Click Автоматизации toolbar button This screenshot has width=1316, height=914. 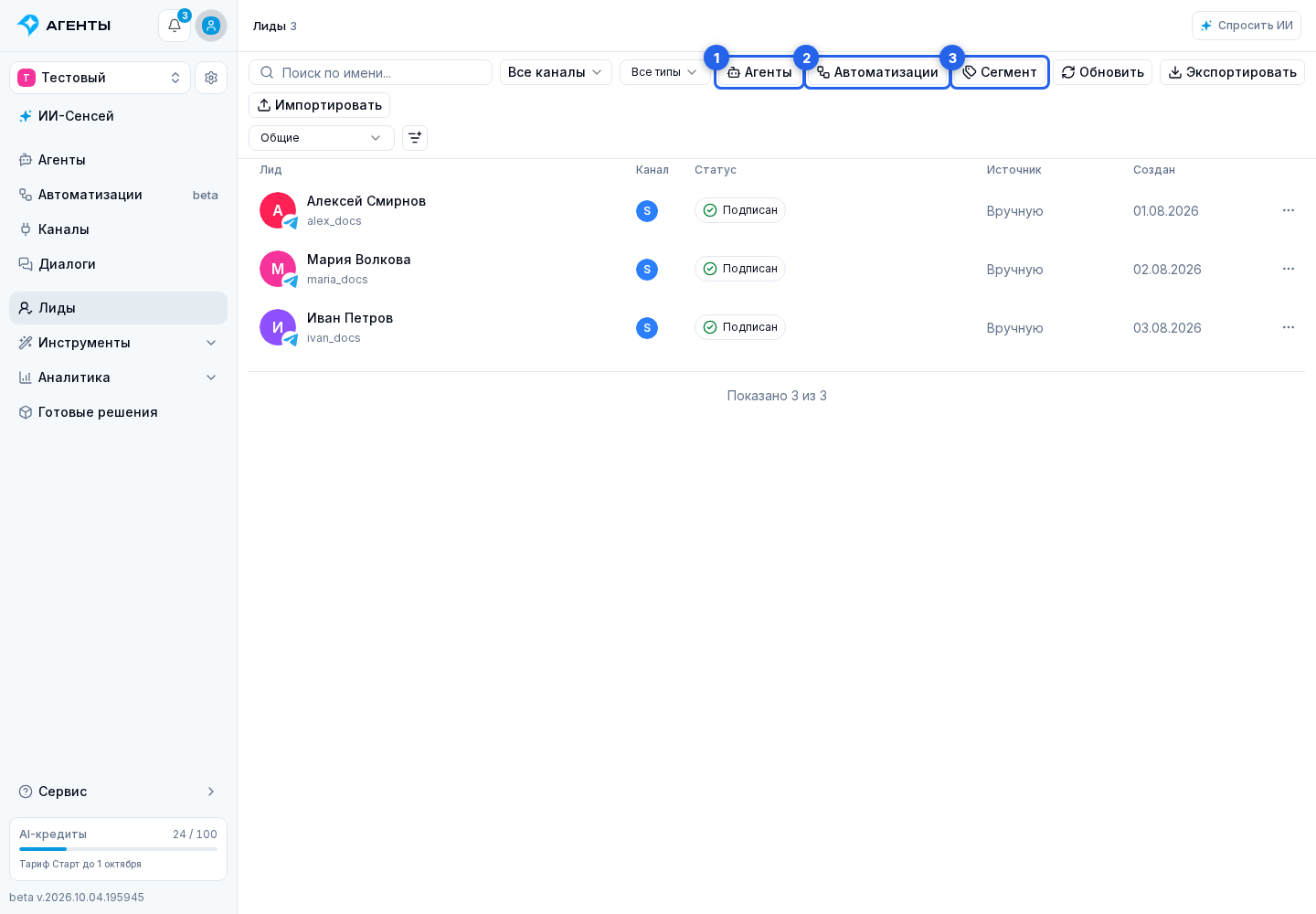(x=877, y=72)
